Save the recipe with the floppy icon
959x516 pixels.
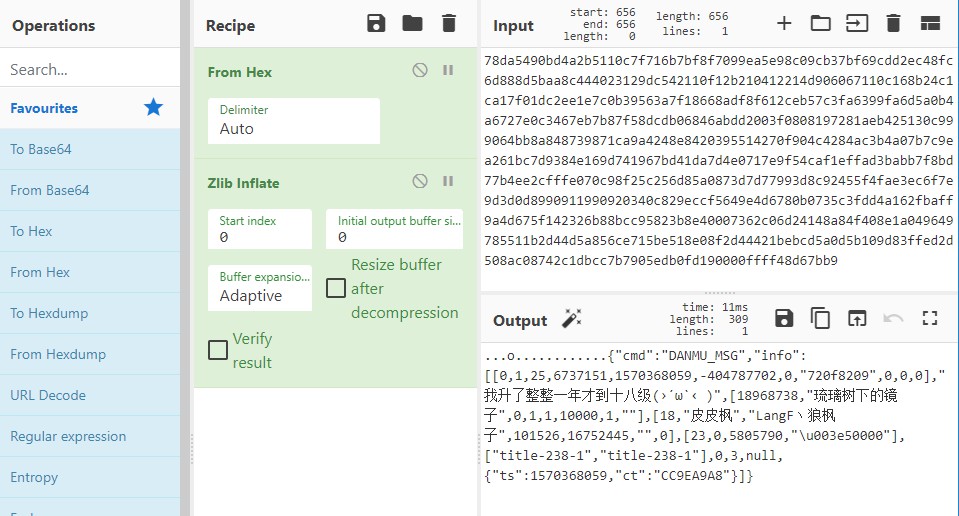coord(376,23)
